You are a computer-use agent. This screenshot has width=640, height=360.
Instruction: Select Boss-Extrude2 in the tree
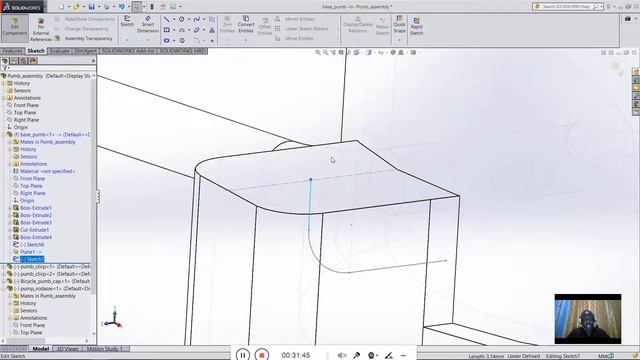click(x=36, y=215)
